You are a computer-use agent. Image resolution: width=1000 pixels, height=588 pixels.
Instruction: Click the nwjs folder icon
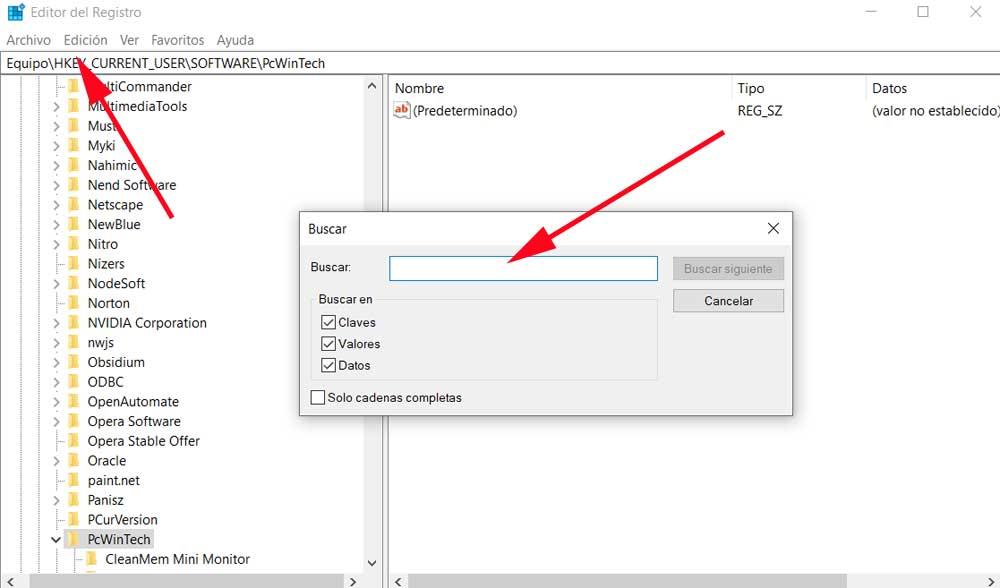pyautogui.click(x=74, y=342)
